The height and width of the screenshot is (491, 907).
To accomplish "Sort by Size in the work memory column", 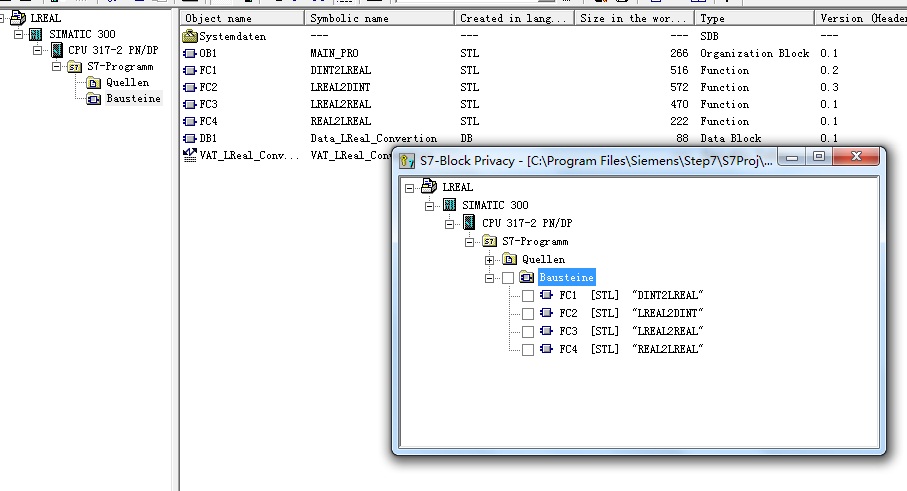I will (635, 19).
